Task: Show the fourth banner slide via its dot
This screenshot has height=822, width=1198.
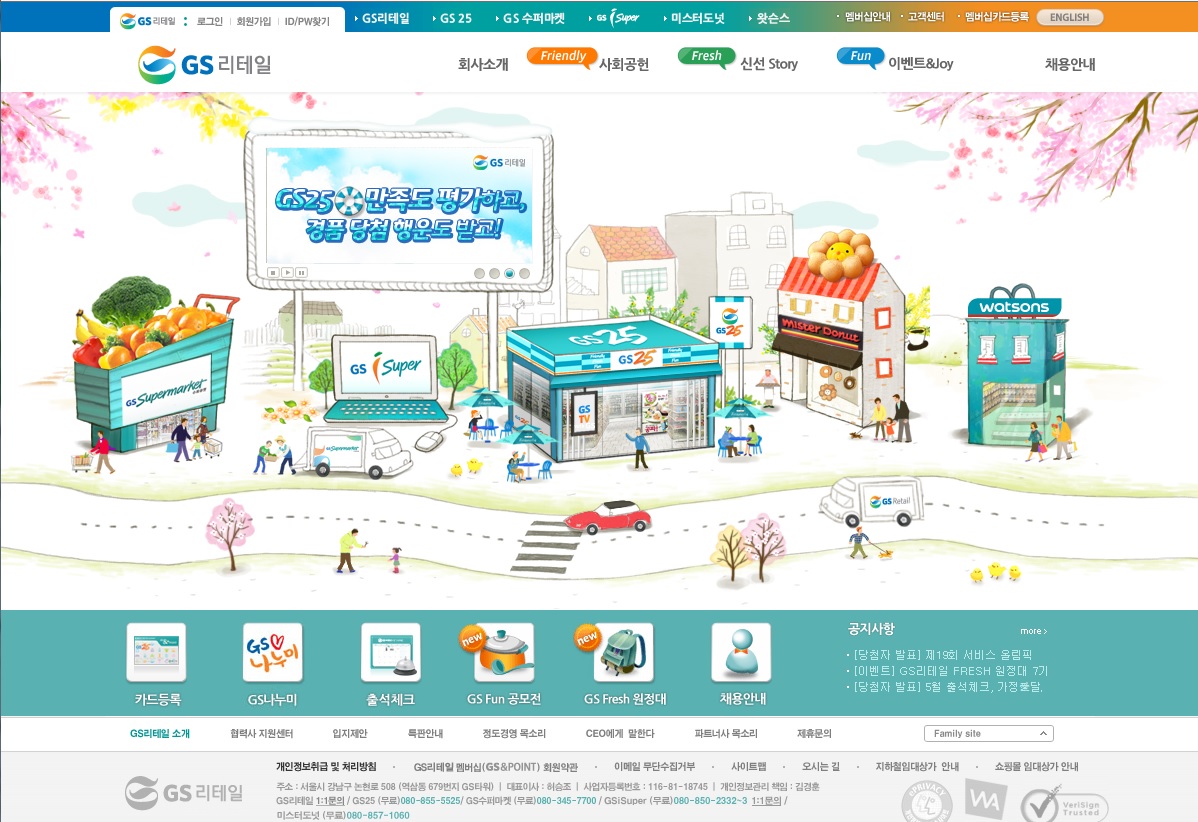Action: coord(524,273)
